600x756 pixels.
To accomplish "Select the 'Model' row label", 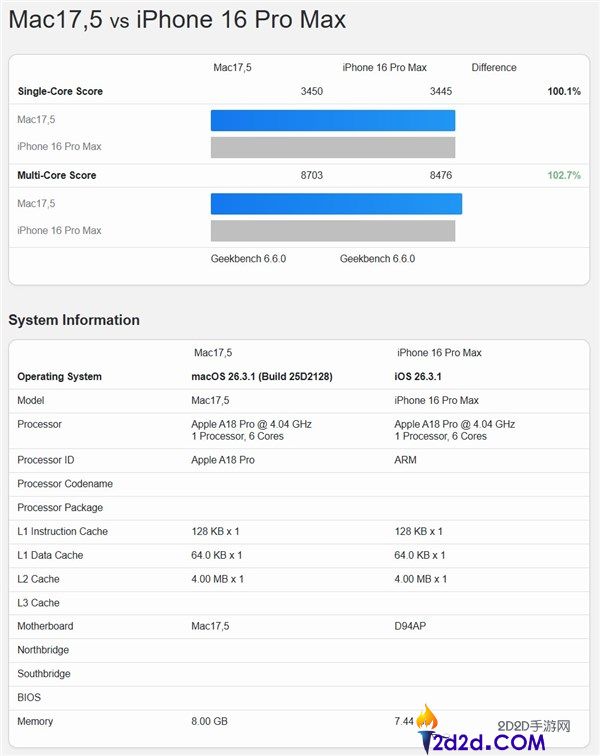I will click(x=30, y=400).
